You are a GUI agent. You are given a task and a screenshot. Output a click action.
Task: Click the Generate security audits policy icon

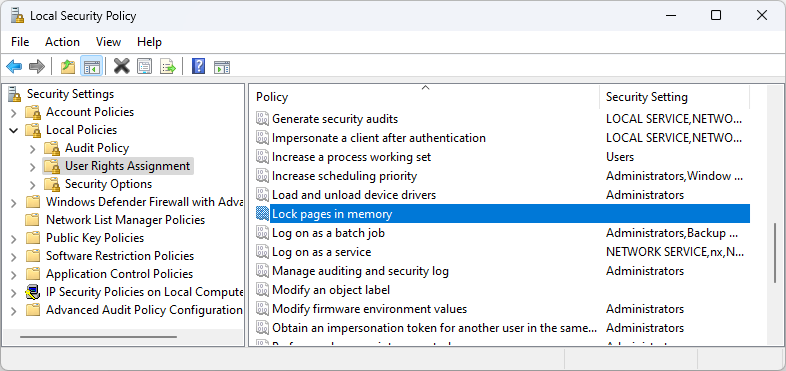click(x=263, y=119)
